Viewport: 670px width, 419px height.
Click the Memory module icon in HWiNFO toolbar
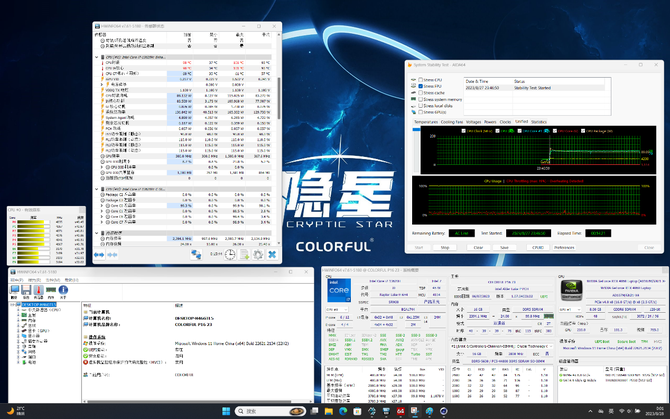tap(51, 290)
